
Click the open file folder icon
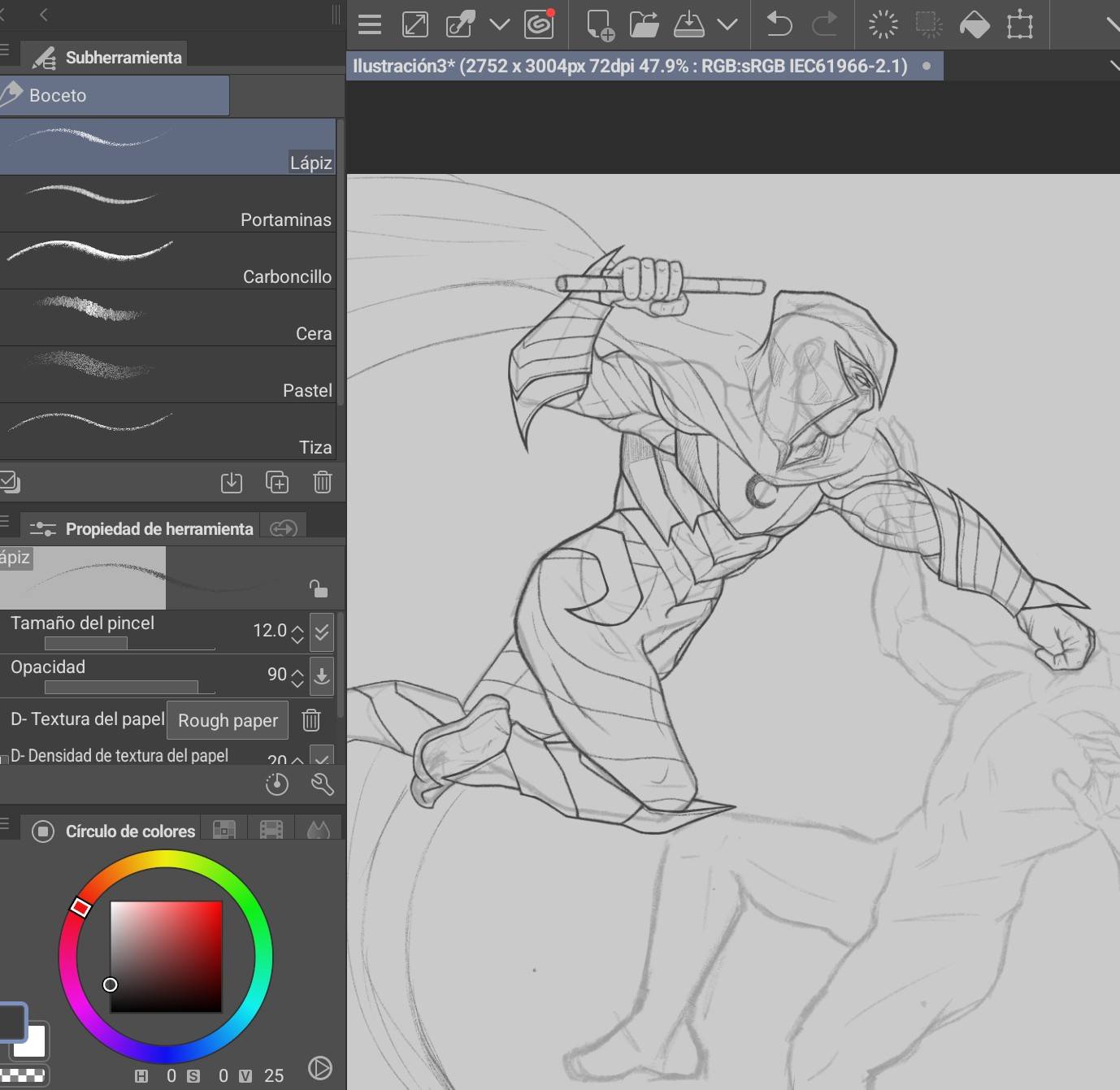(x=645, y=24)
